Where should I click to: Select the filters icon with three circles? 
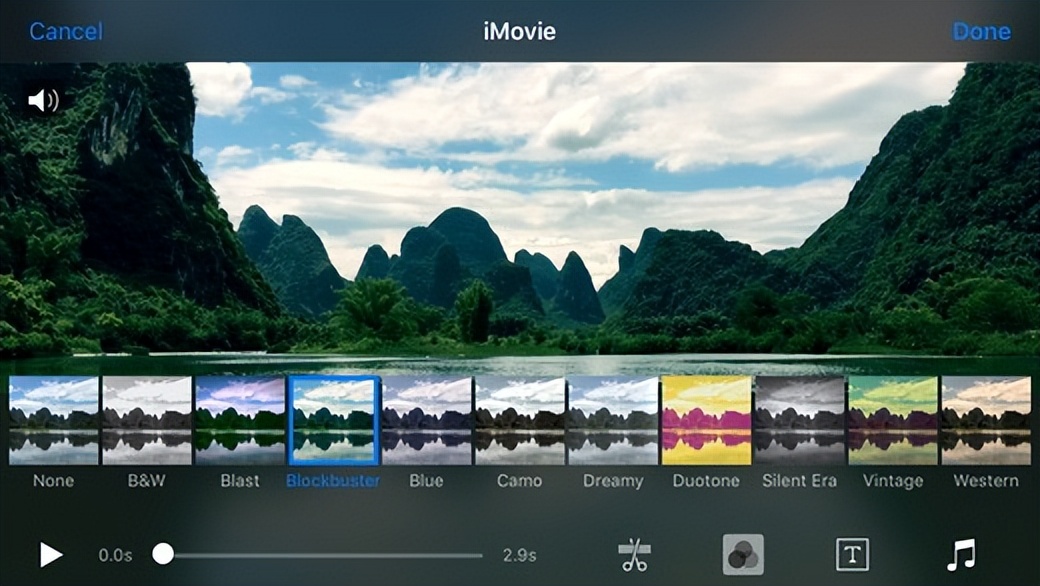(x=743, y=554)
